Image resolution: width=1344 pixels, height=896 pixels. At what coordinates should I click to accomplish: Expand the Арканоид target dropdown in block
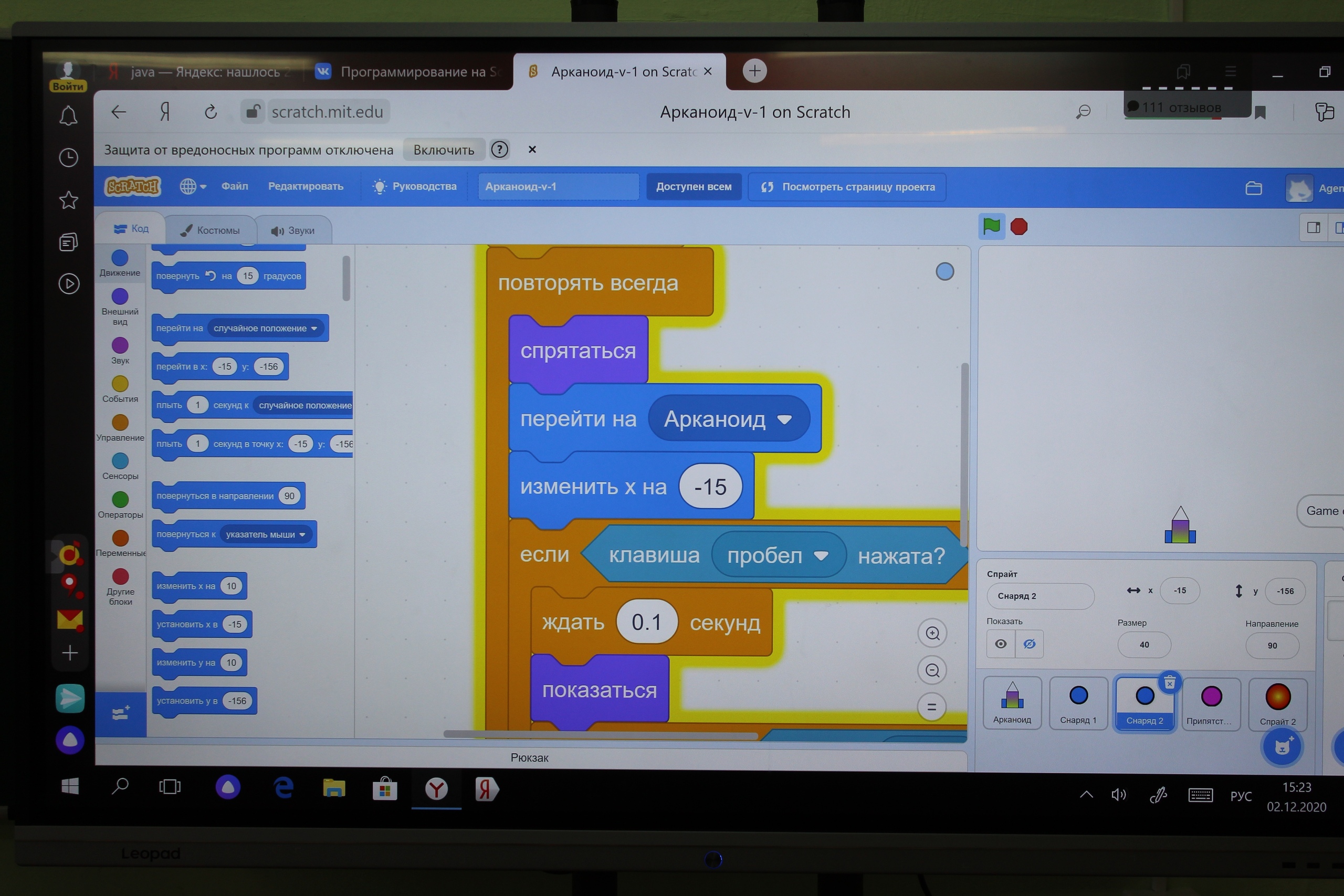[784, 419]
